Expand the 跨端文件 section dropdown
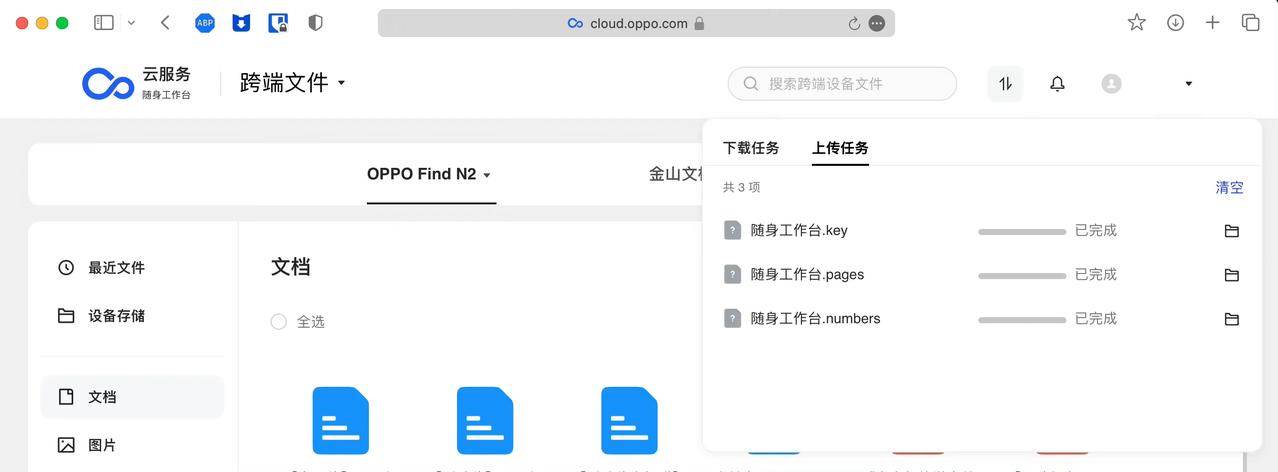Screen dimensions: 1278x472 coord(293,83)
